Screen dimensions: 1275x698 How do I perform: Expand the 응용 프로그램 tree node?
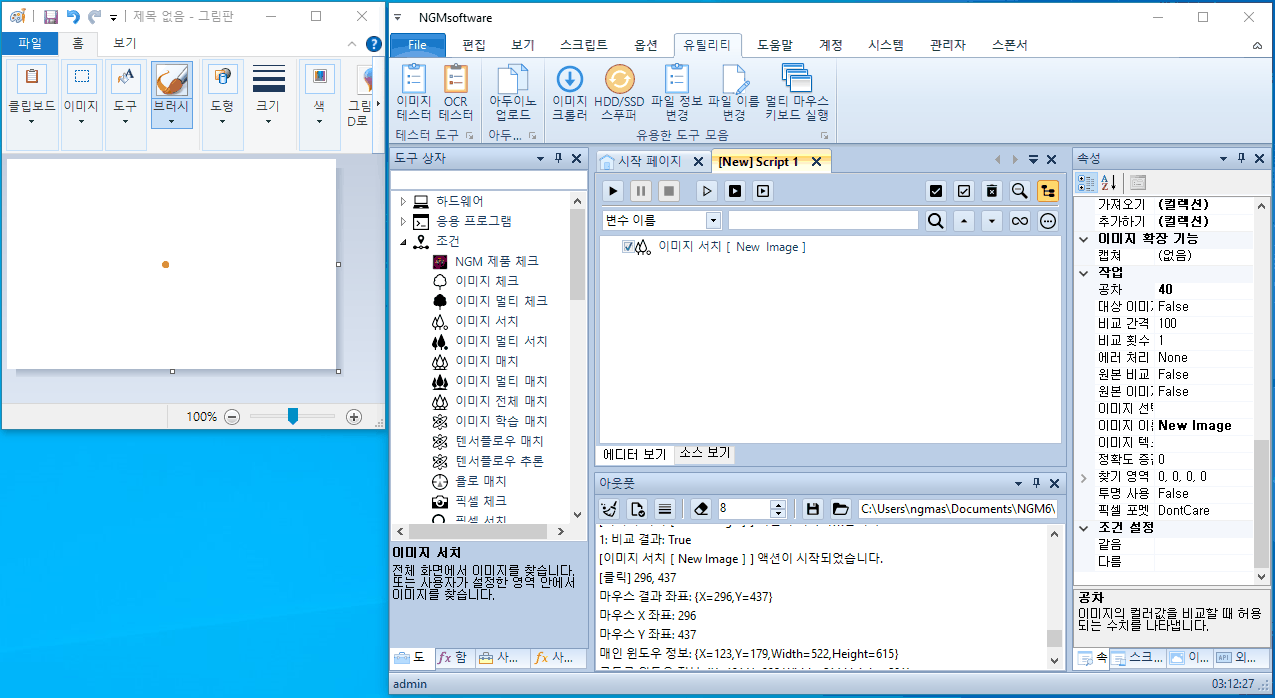403,221
